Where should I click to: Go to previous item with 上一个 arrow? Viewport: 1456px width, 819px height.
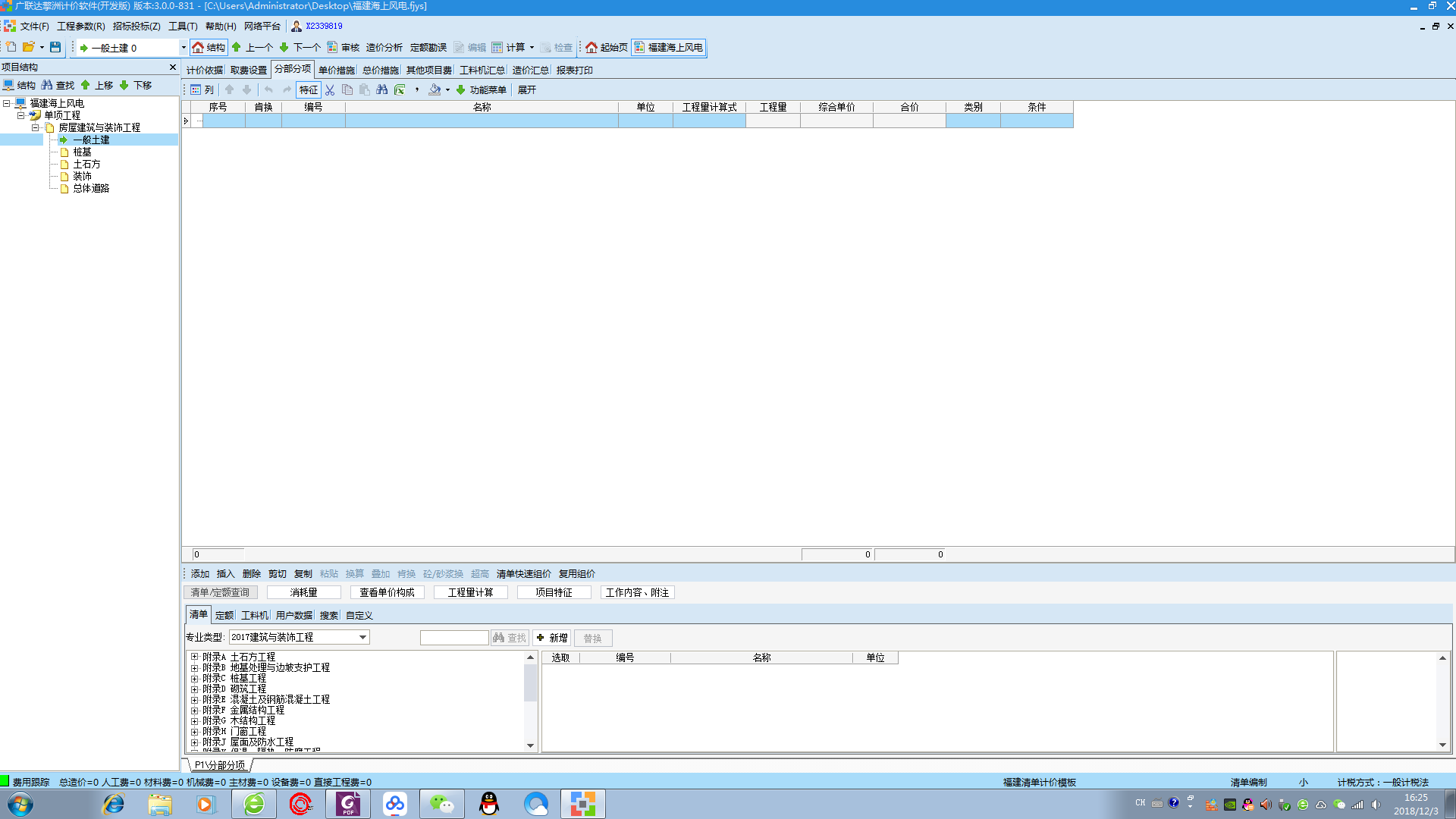(252, 47)
